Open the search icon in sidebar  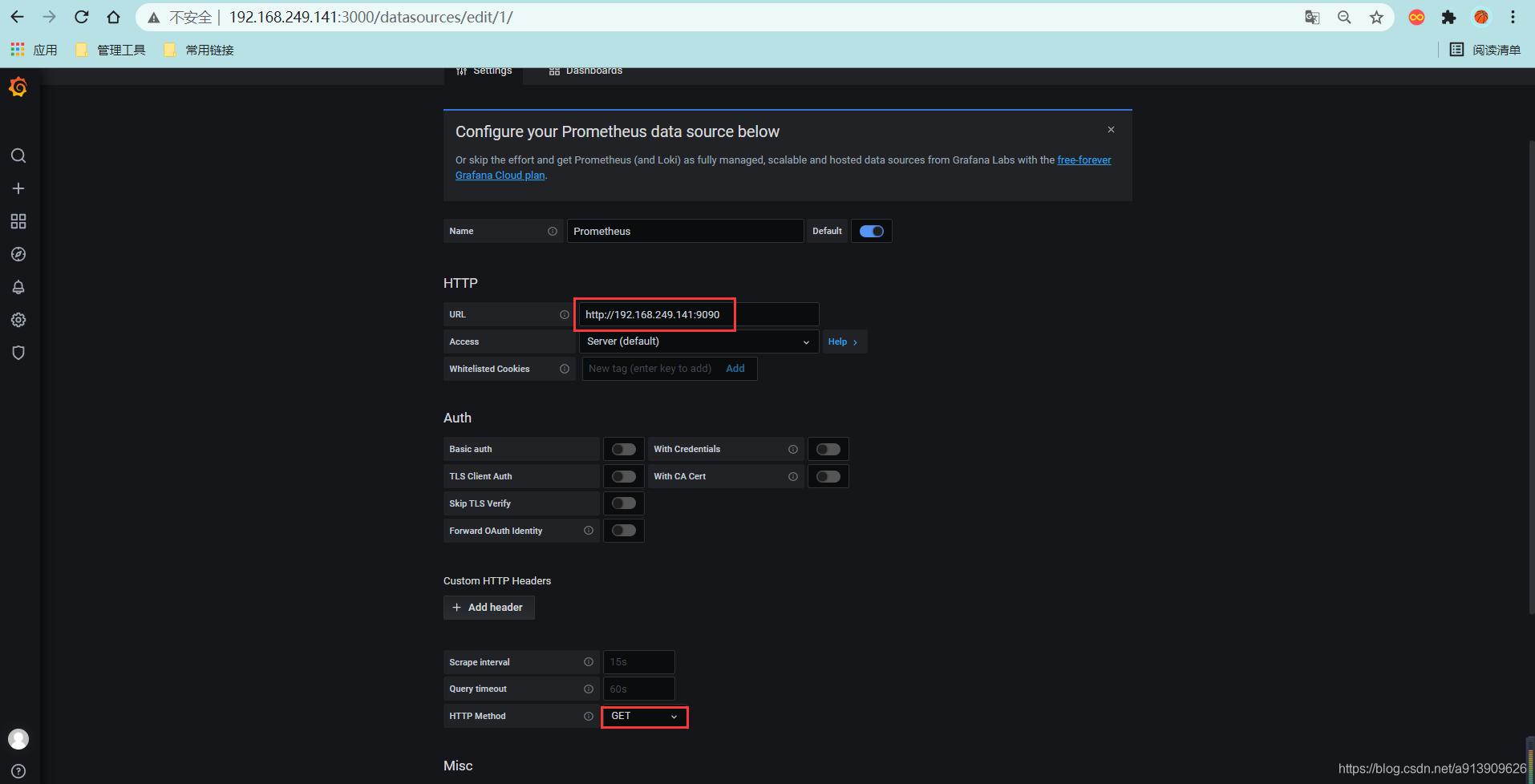pos(18,156)
